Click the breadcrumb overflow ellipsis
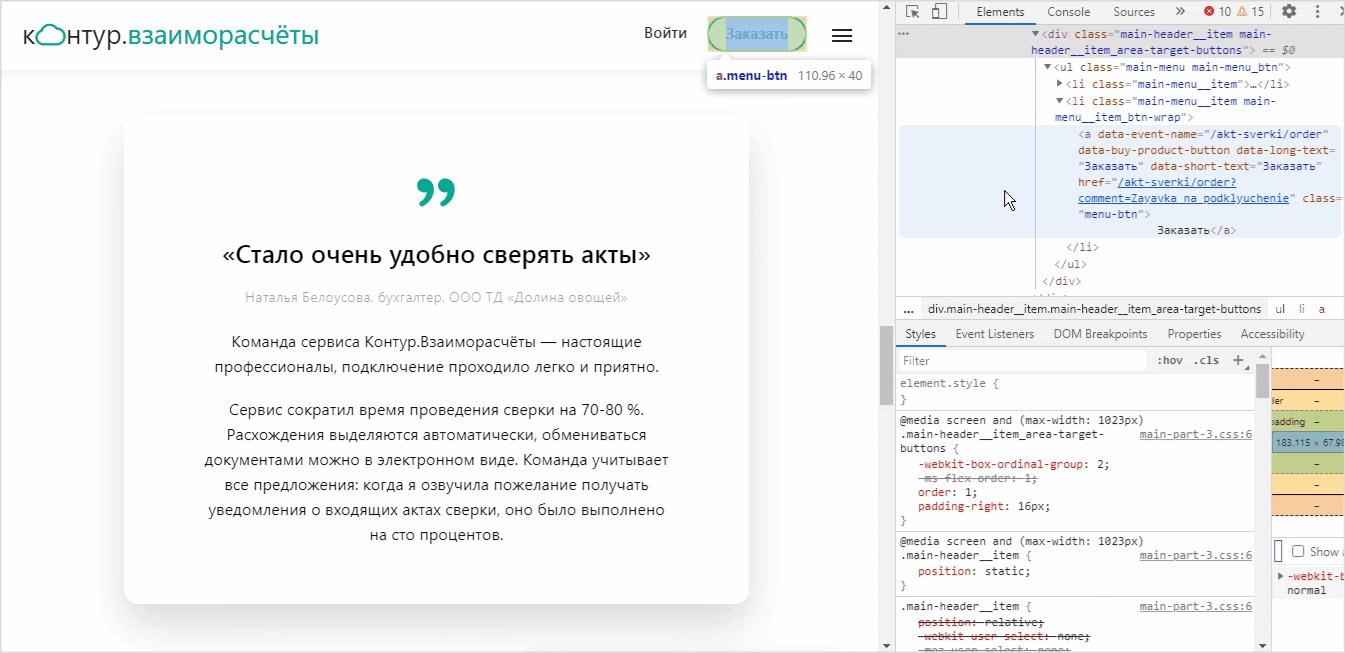 click(908, 310)
